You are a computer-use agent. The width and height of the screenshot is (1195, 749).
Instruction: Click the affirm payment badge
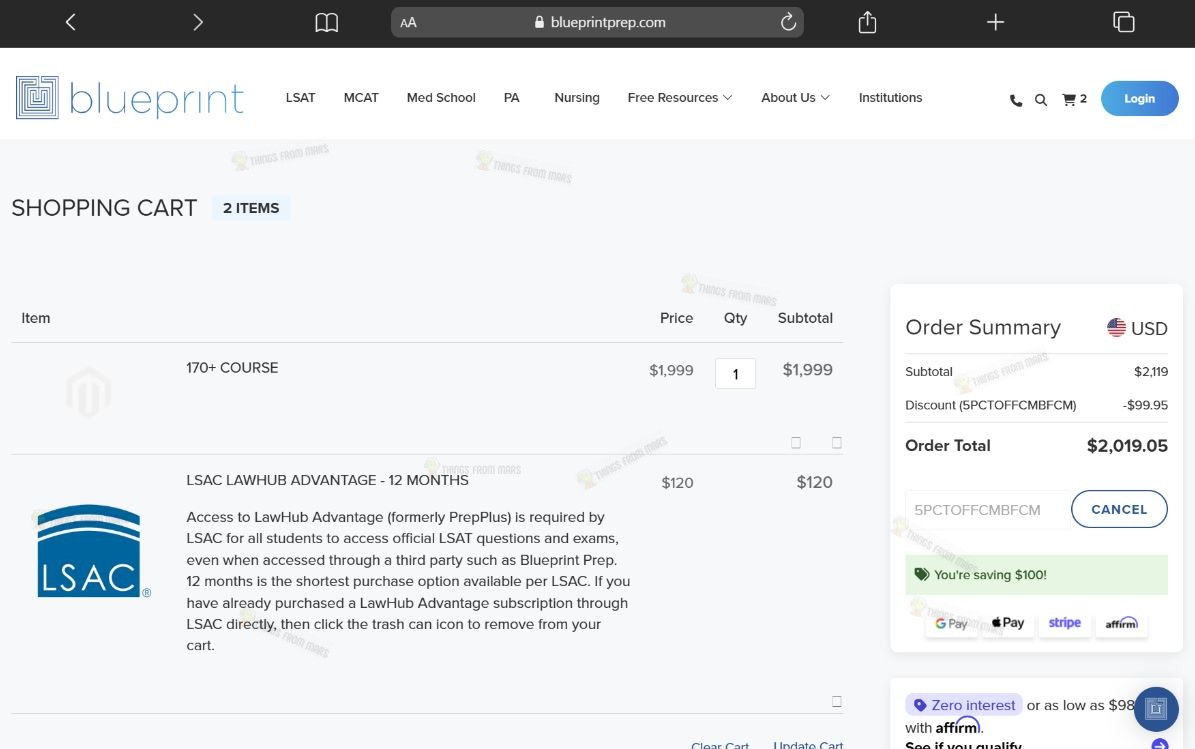pyautogui.click(x=1121, y=623)
